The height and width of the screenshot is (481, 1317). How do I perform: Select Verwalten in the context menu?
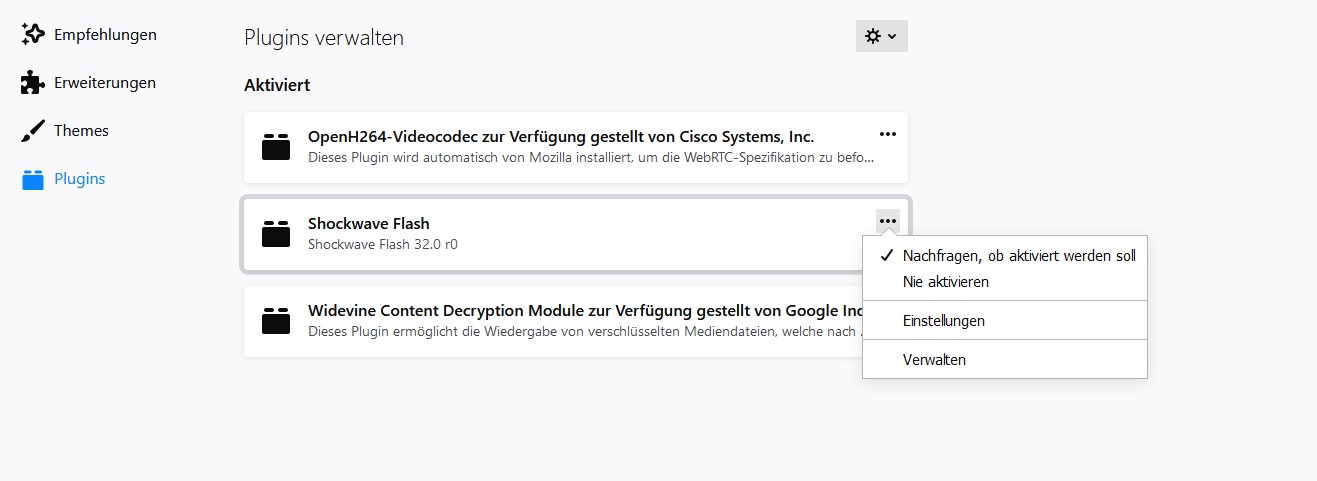coord(934,360)
